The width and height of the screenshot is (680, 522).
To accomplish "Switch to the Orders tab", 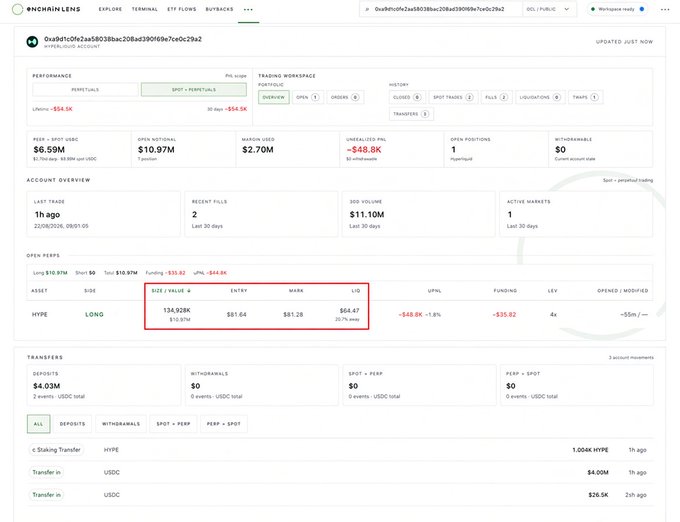I will 345,97.
